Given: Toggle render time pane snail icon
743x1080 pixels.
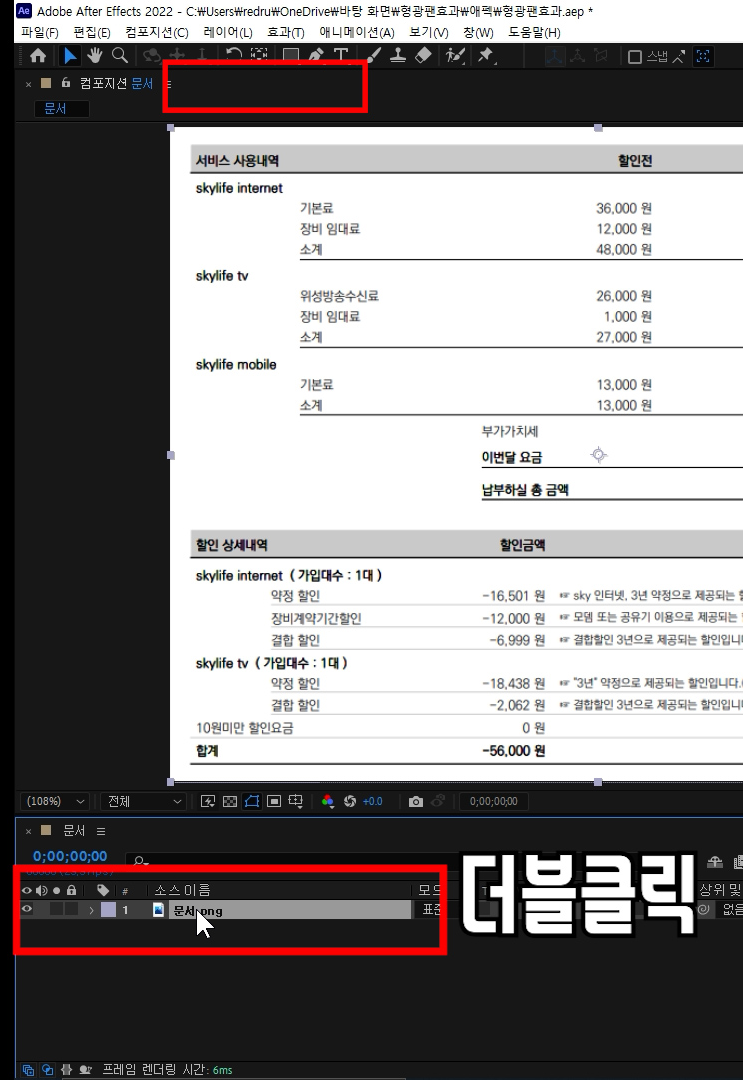Looking at the screenshot, I should pyautogui.click(x=85, y=1070).
